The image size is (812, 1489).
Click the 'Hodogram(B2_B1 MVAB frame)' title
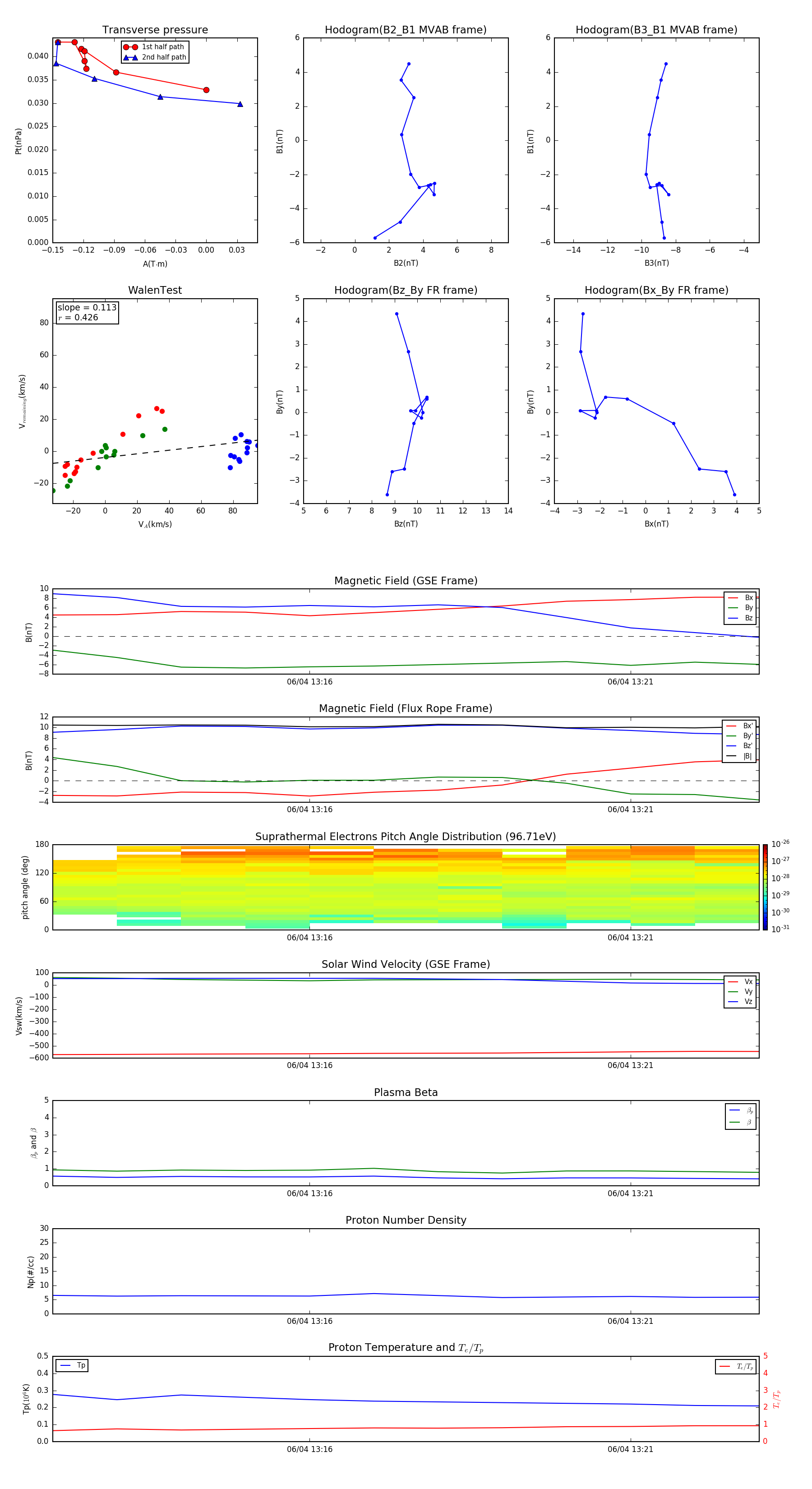pos(406,30)
